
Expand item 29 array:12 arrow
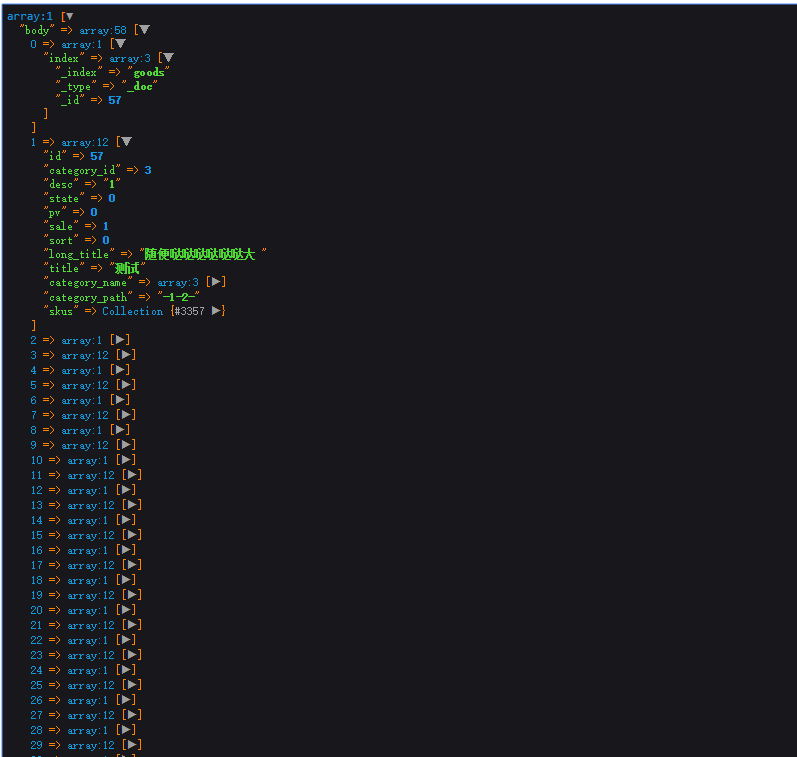[133, 745]
